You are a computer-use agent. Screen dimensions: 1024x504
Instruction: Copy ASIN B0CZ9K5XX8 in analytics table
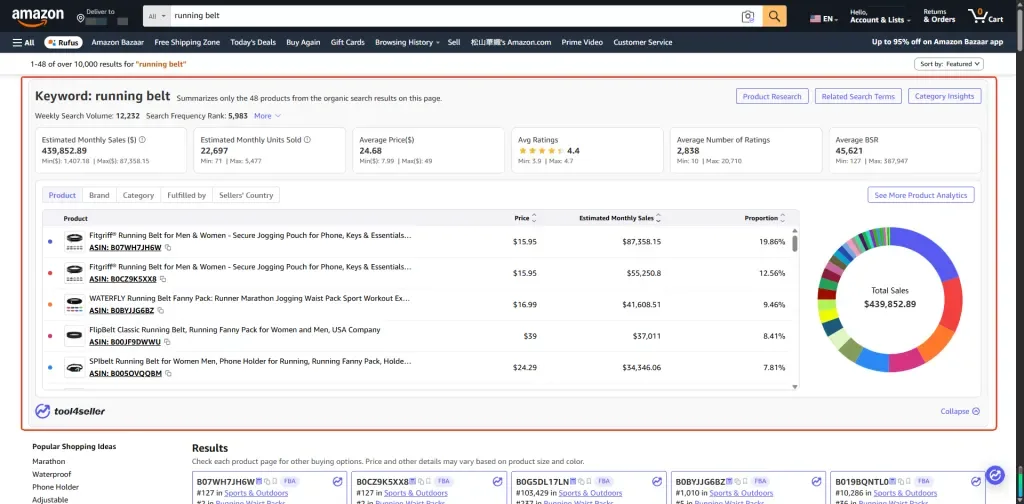coord(163,279)
